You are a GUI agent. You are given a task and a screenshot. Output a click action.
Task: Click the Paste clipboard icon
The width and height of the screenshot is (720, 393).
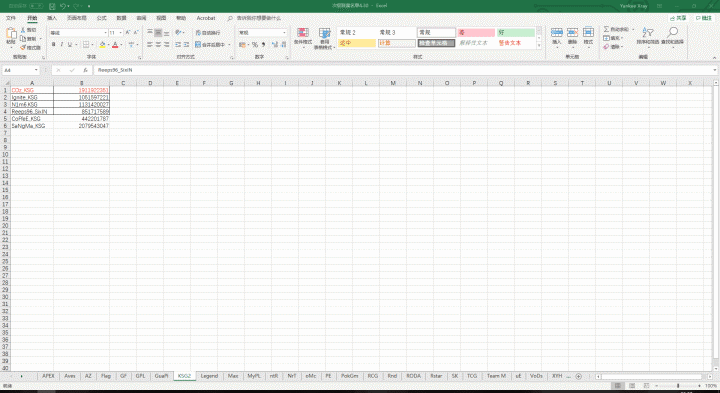pos(11,34)
